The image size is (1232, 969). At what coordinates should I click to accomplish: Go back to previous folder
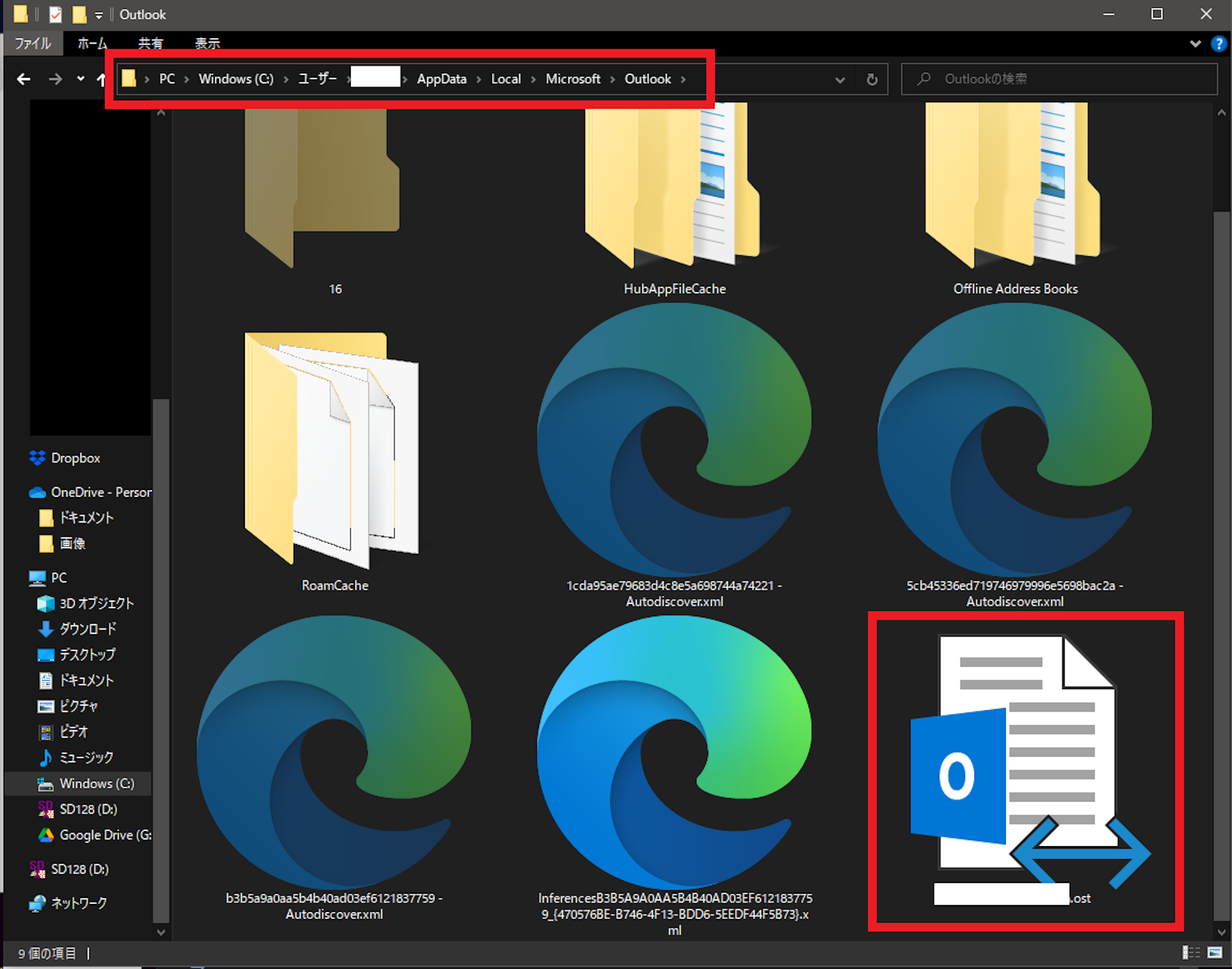24,79
